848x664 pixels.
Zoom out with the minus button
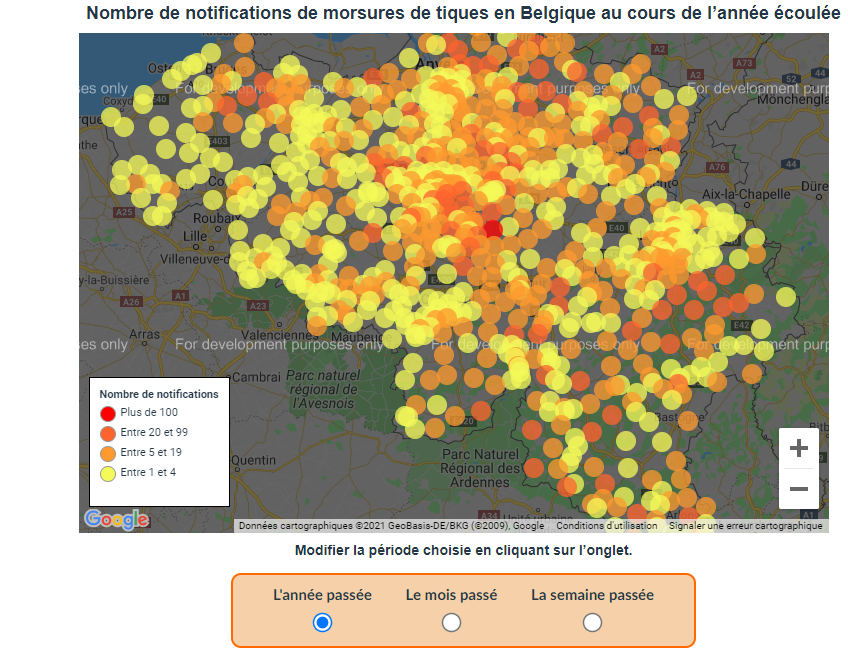coord(799,489)
